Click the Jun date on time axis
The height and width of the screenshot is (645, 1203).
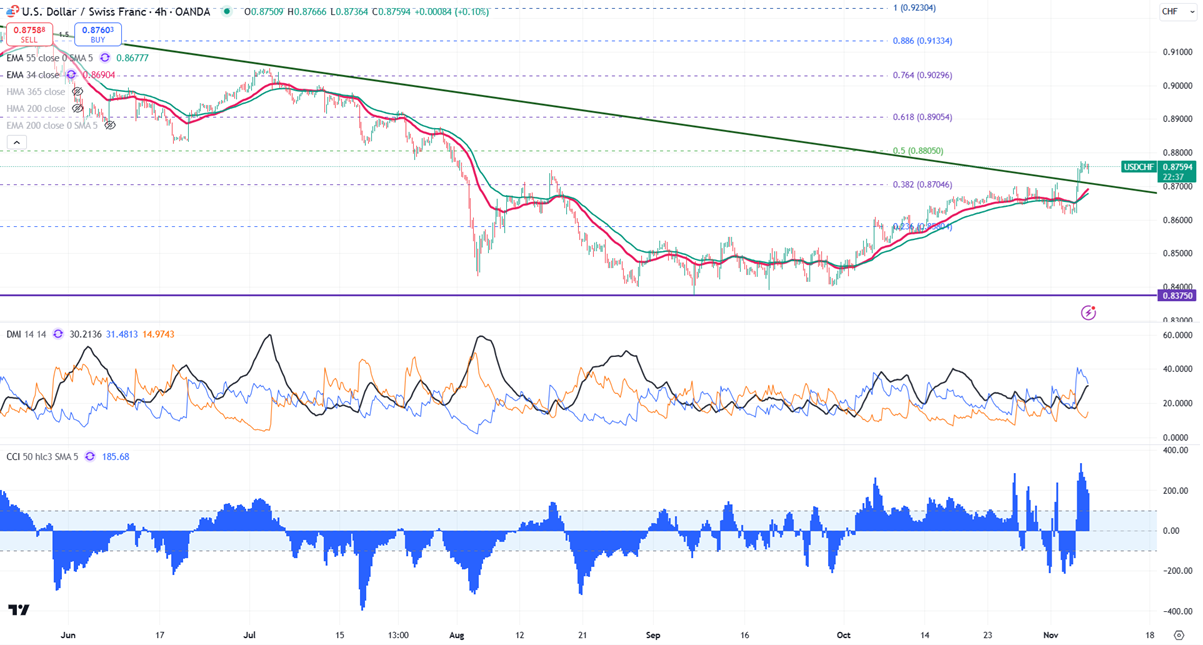(68, 634)
